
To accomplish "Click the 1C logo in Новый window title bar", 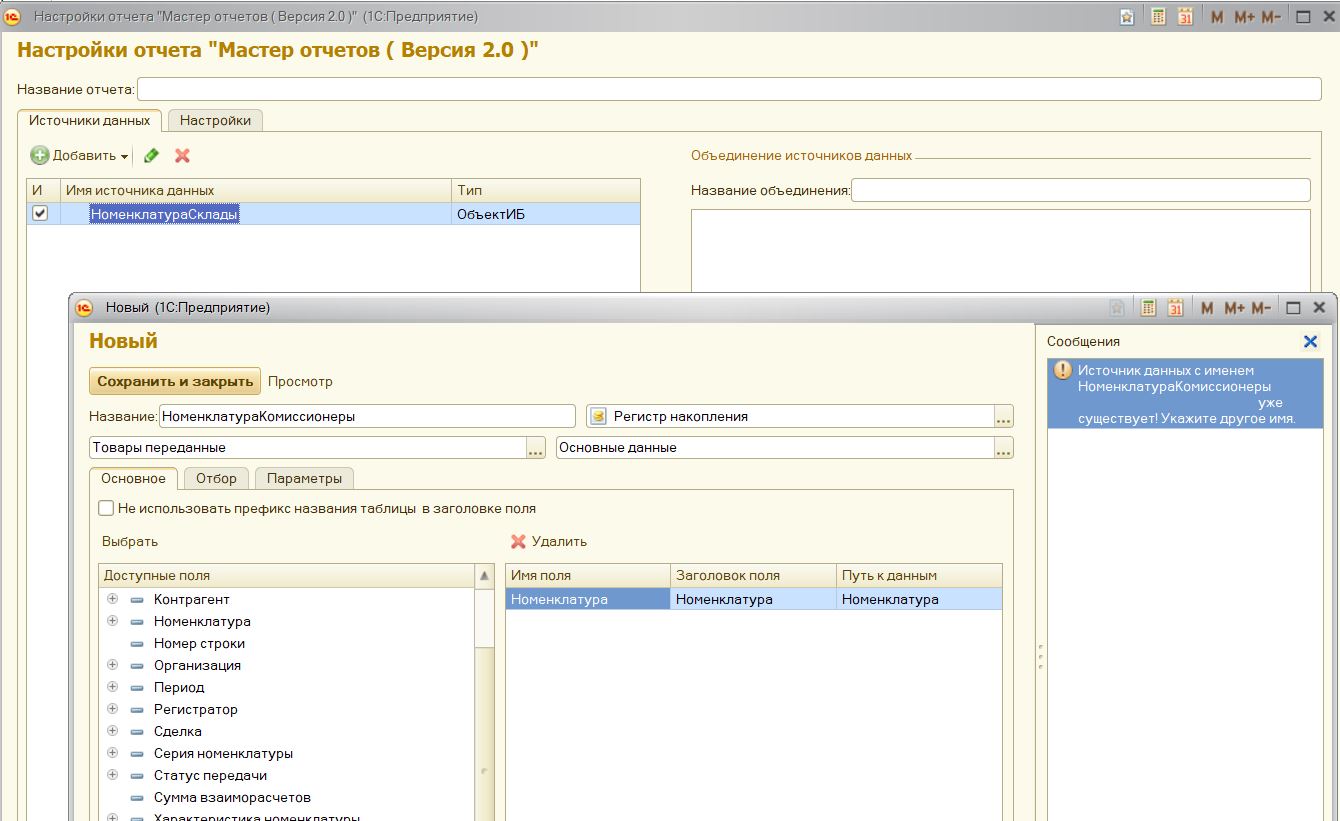I will [x=85, y=308].
